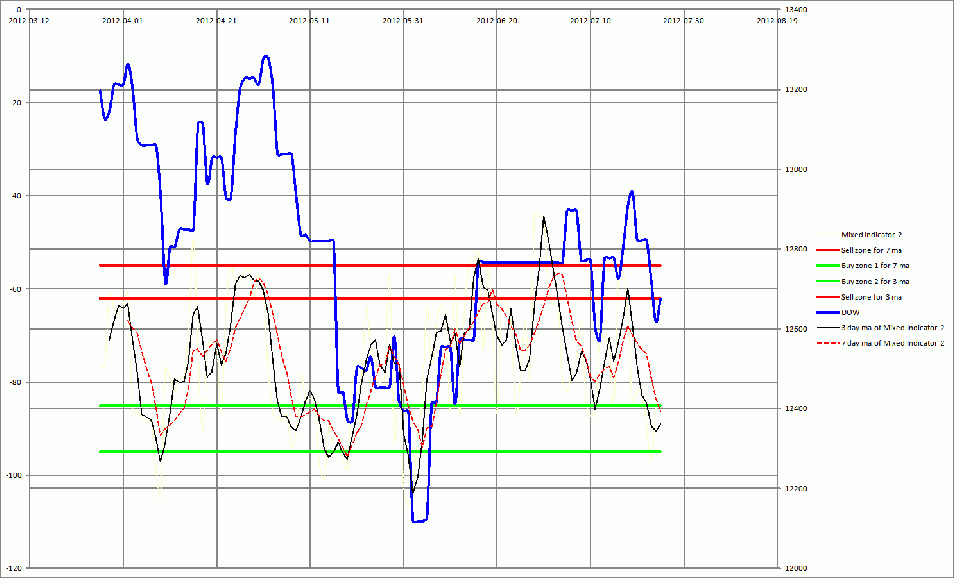Image resolution: width=960 pixels, height=584 pixels.
Task: Click the 2012 04 01 date axis label
Action: 122,20
